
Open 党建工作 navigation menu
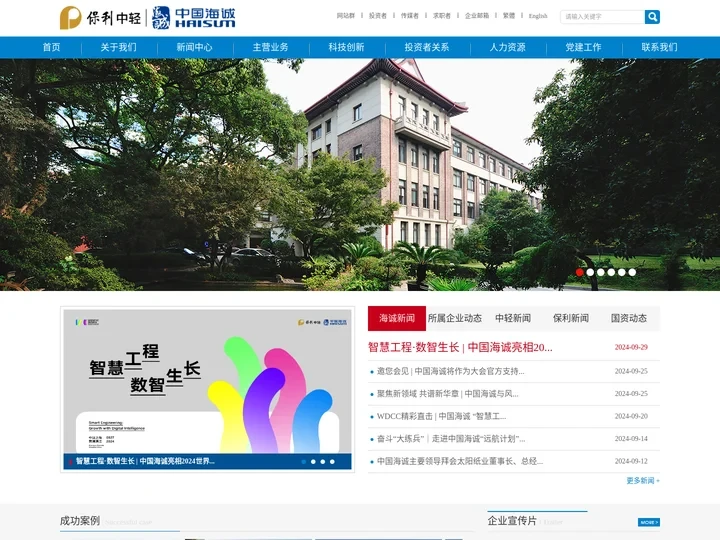click(x=583, y=47)
